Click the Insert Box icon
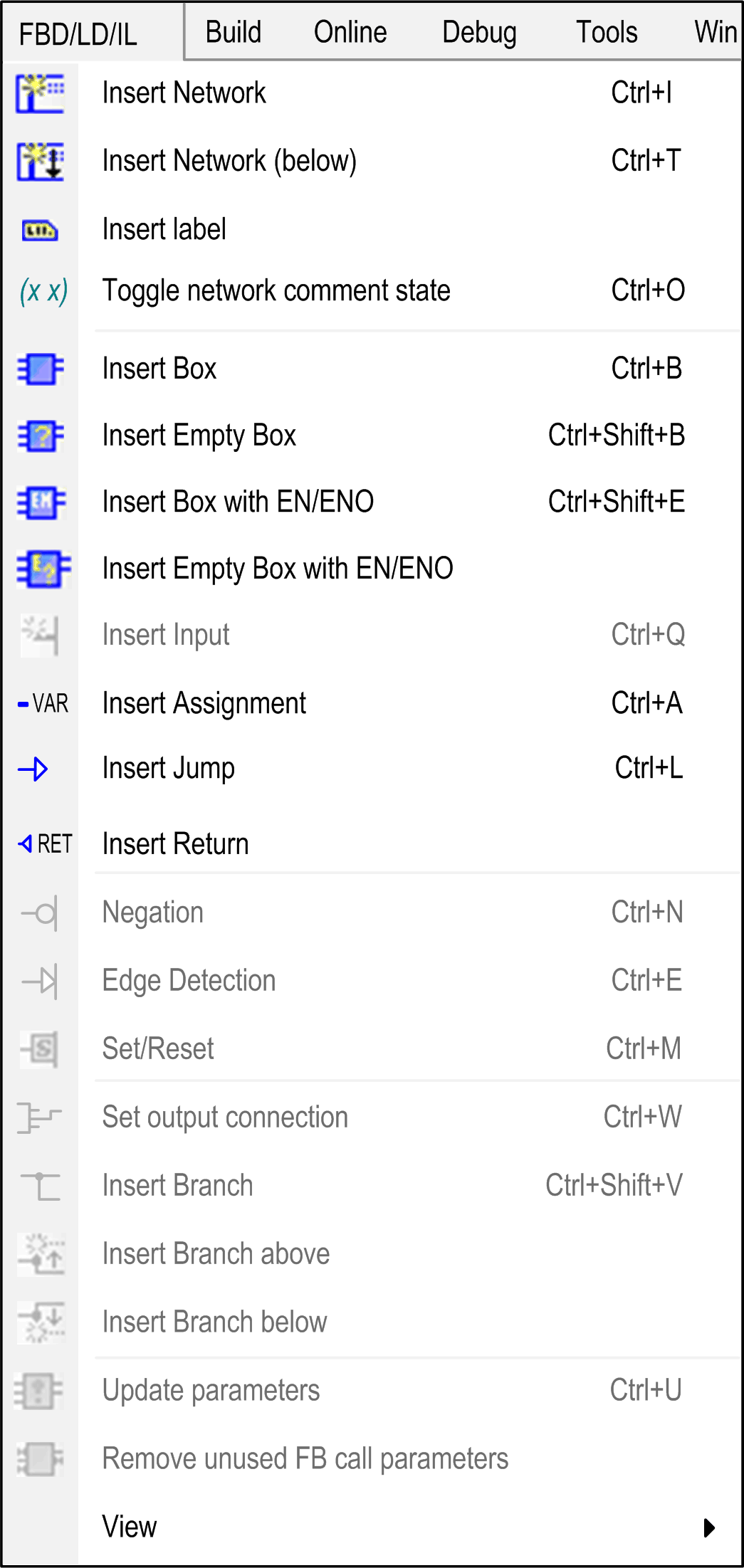744x1568 pixels. tap(41, 369)
